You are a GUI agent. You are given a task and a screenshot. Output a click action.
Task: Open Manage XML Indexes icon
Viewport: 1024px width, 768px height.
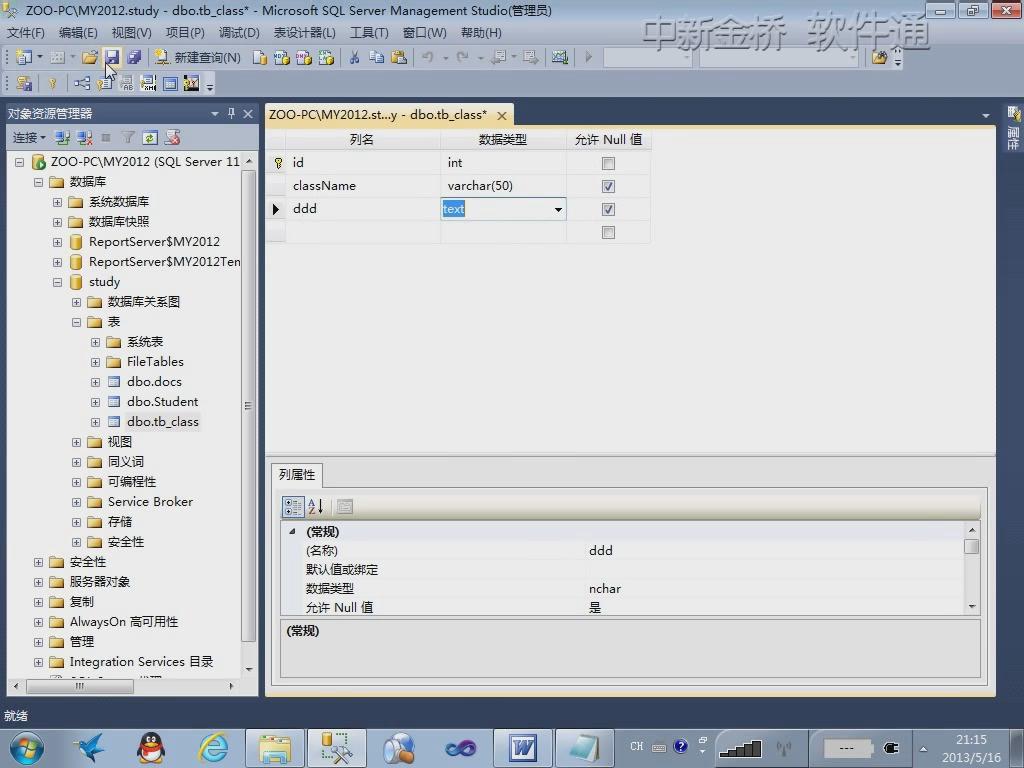click(148, 84)
